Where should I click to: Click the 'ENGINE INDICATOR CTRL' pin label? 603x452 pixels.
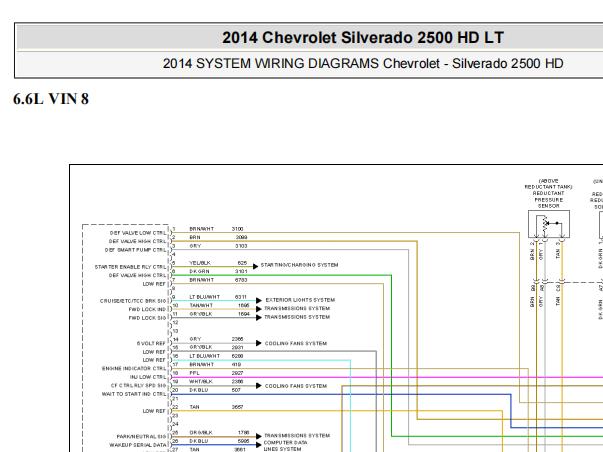coord(134,369)
